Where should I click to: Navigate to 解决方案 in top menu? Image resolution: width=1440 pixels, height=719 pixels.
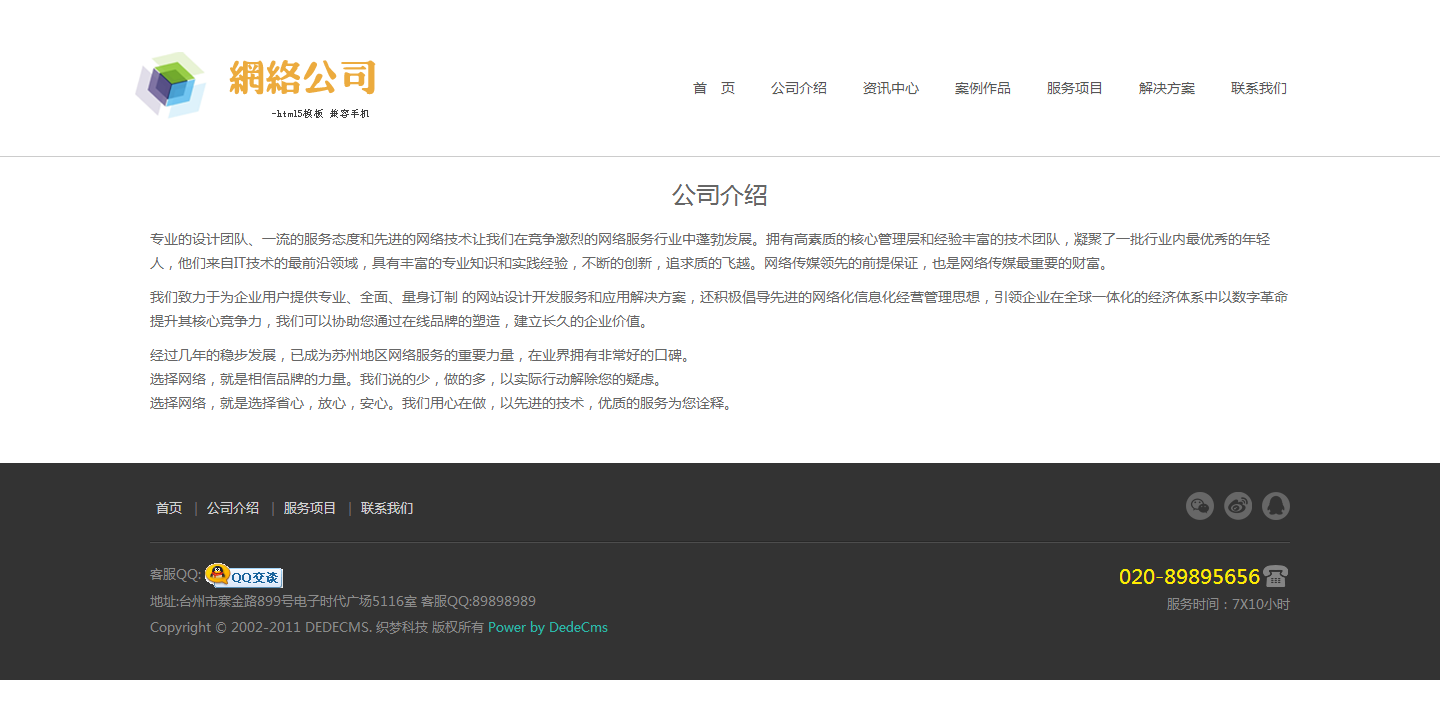click(1166, 88)
